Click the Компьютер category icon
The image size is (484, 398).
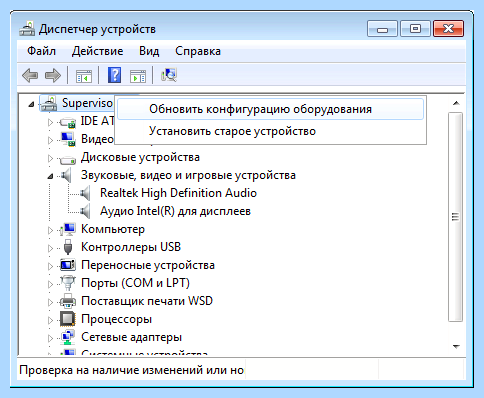coord(68,229)
